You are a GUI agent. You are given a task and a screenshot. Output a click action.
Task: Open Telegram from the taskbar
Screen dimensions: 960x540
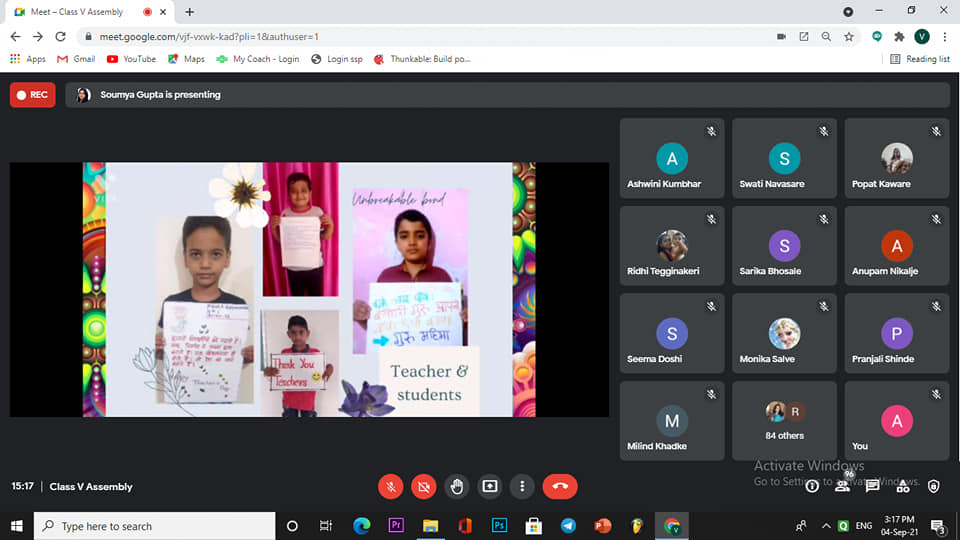pos(568,526)
